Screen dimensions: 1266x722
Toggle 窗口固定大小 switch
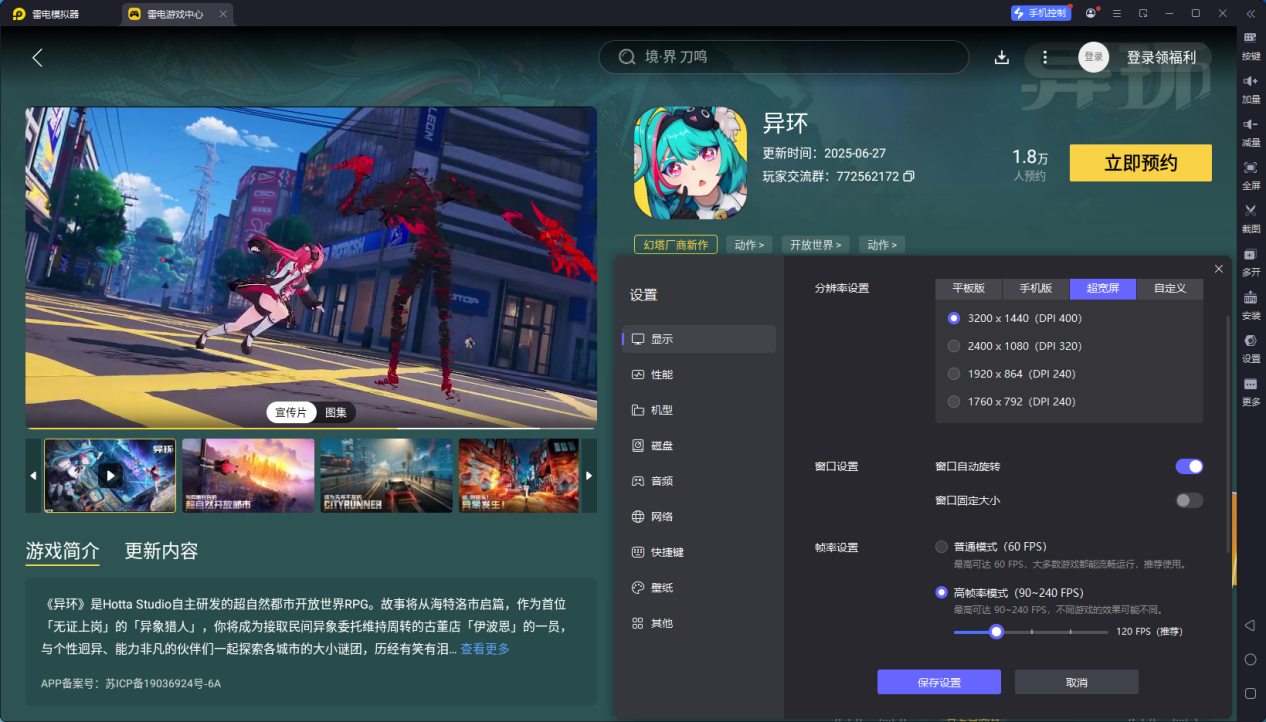coord(1189,500)
